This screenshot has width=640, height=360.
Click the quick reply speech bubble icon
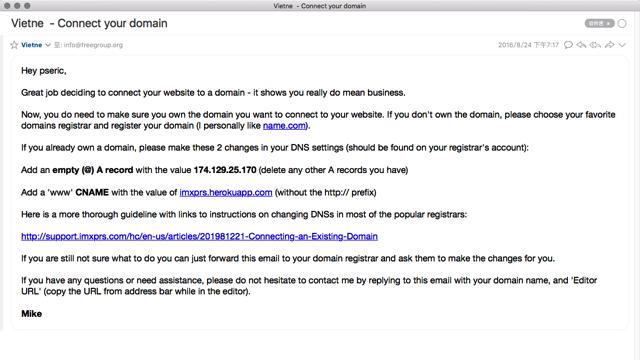tap(568, 45)
